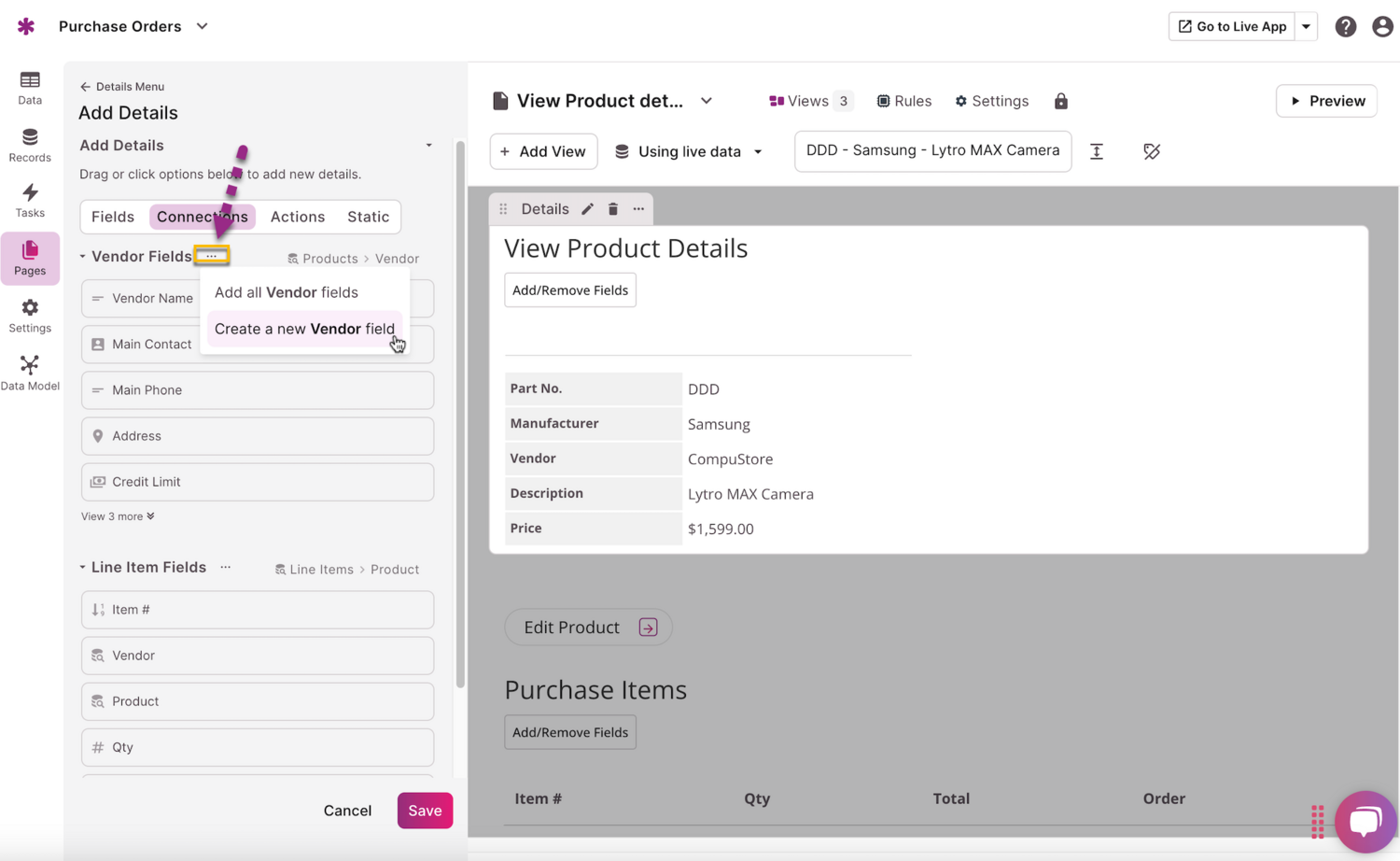Image resolution: width=1400 pixels, height=861 pixels.
Task: Open the help question mark icon
Action: coord(1345,26)
